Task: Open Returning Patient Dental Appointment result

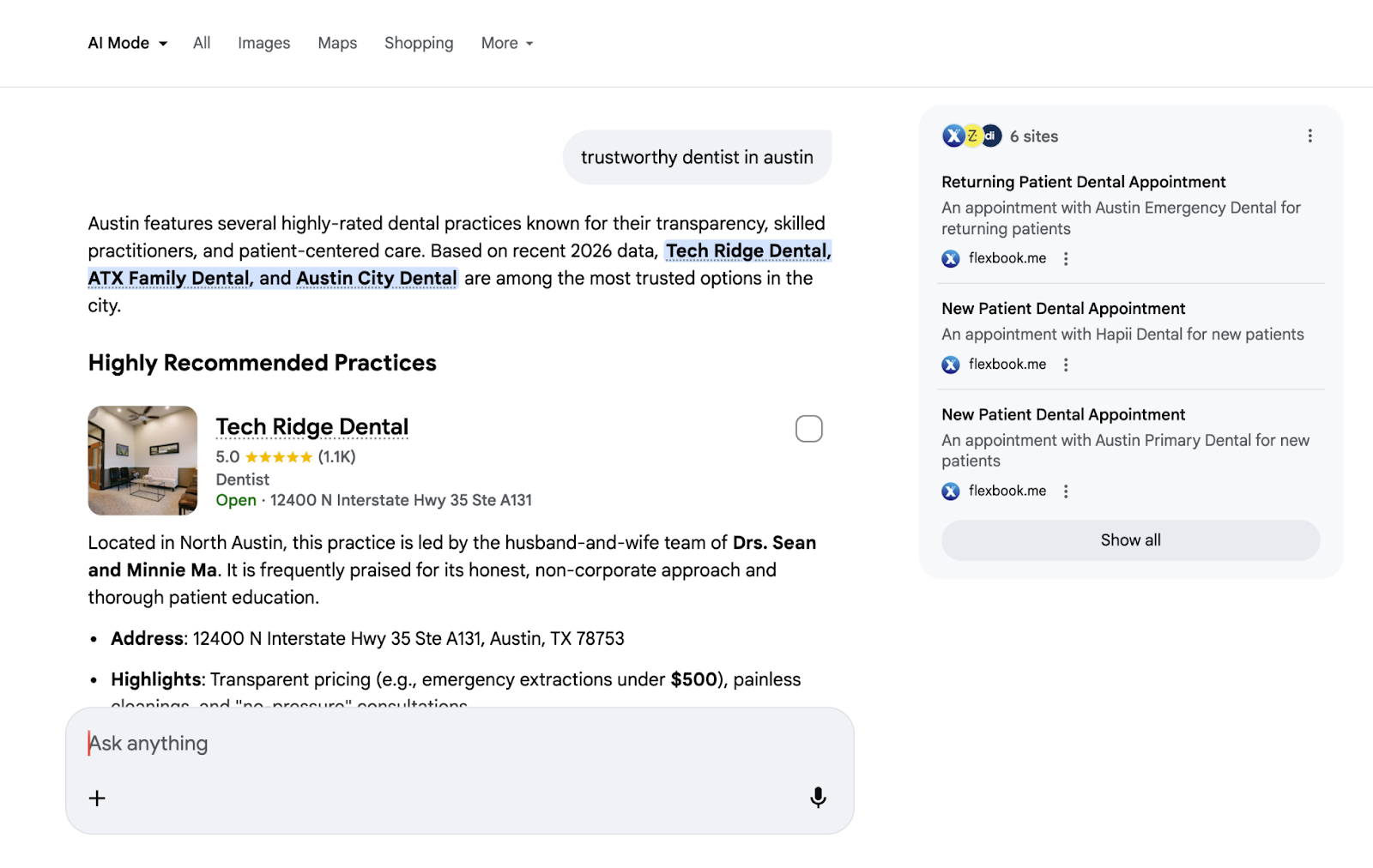Action: (1083, 182)
